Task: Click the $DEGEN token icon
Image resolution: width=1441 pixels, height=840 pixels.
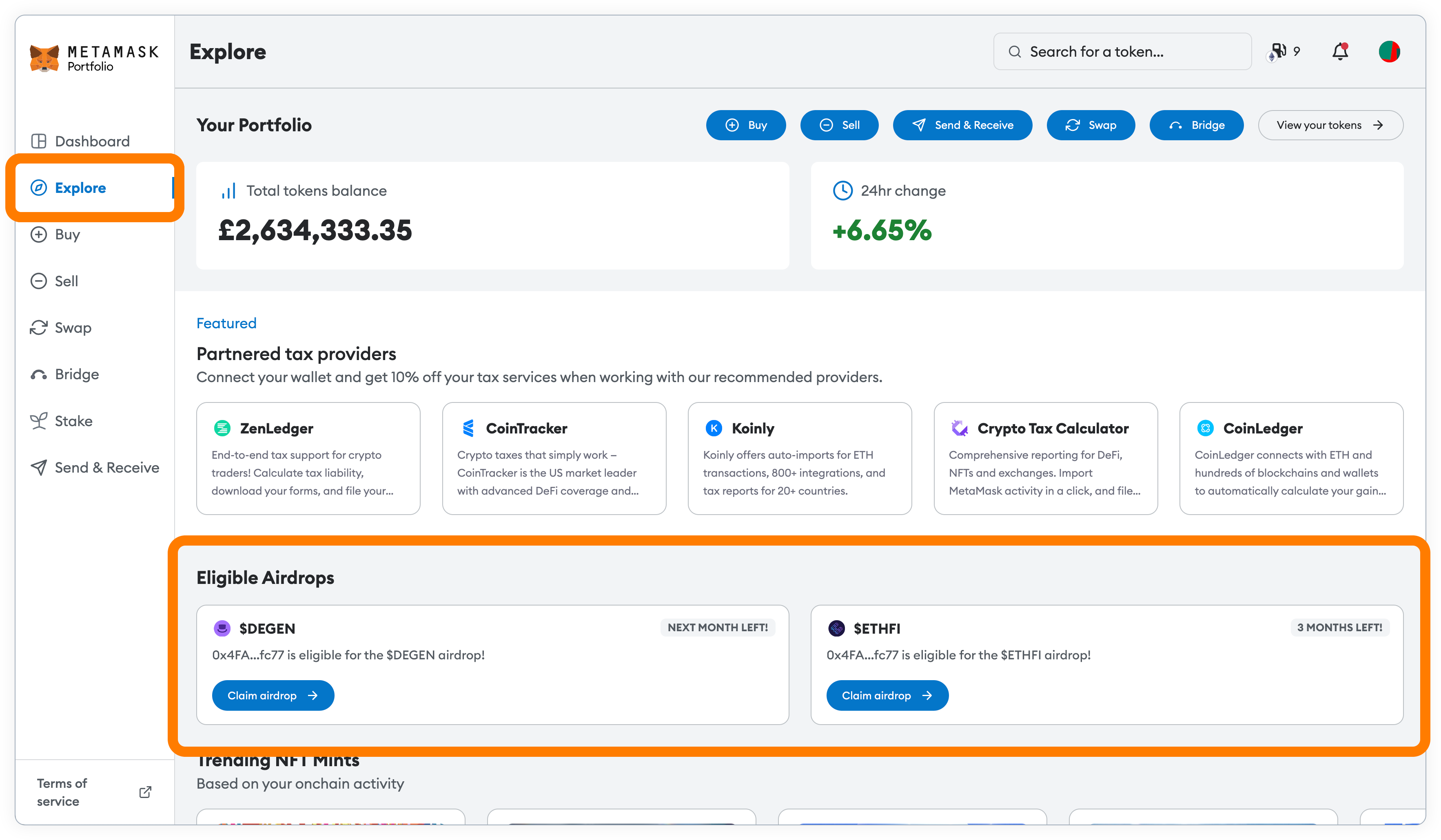Action: point(222,628)
